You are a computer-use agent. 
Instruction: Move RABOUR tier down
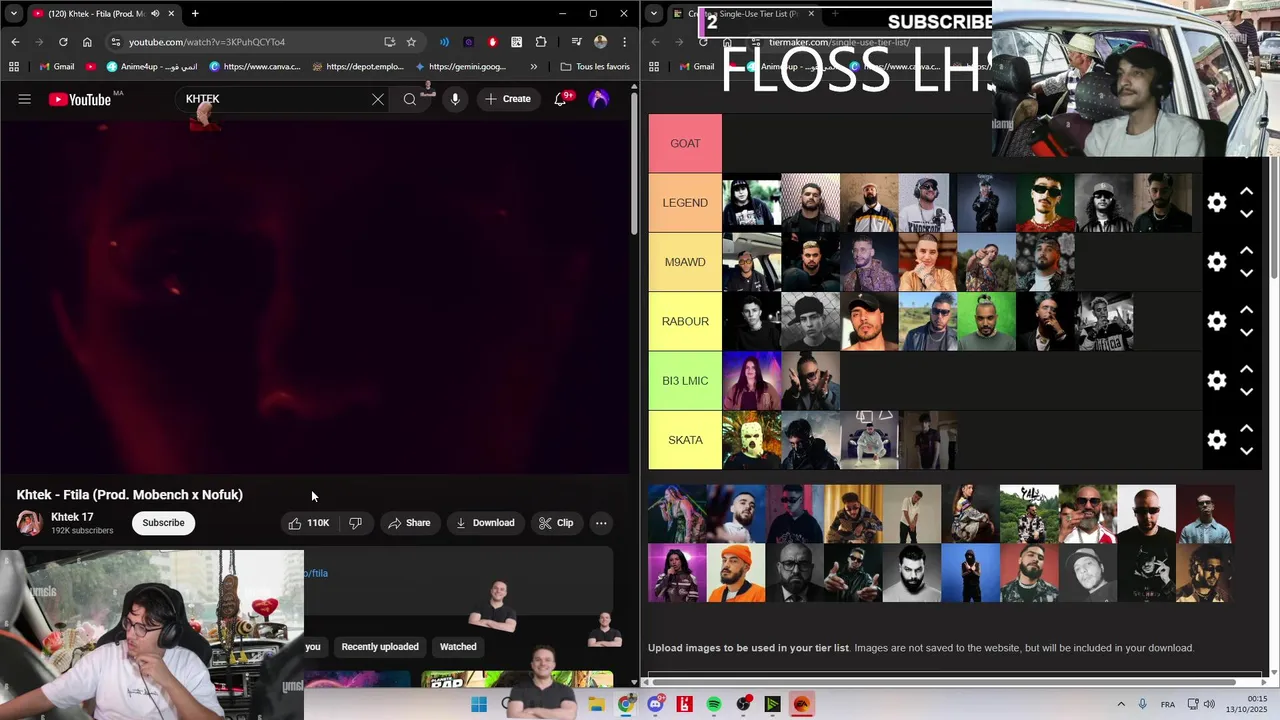pos(1247,332)
